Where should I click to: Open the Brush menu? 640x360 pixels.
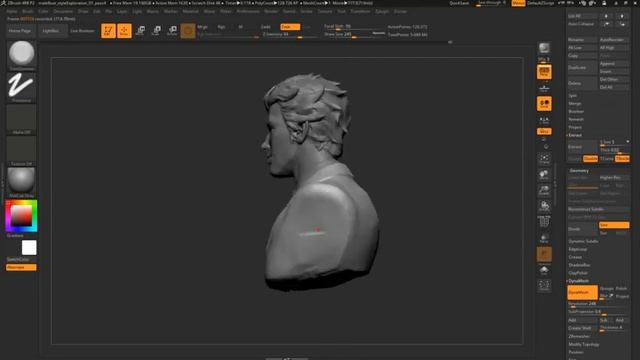tap(28, 11)
